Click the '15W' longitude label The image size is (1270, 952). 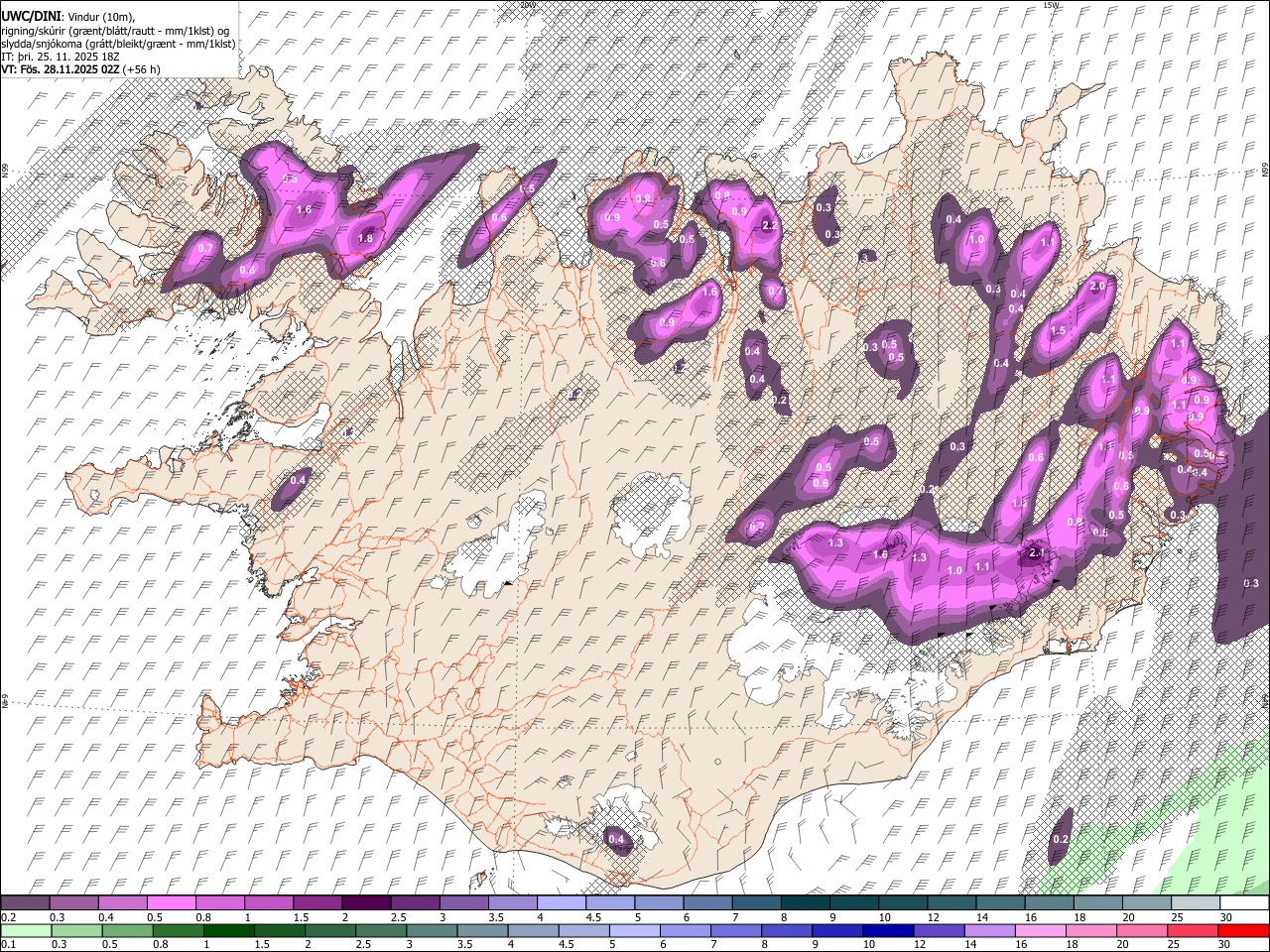pyautogui.click(x=1051, y=5)
